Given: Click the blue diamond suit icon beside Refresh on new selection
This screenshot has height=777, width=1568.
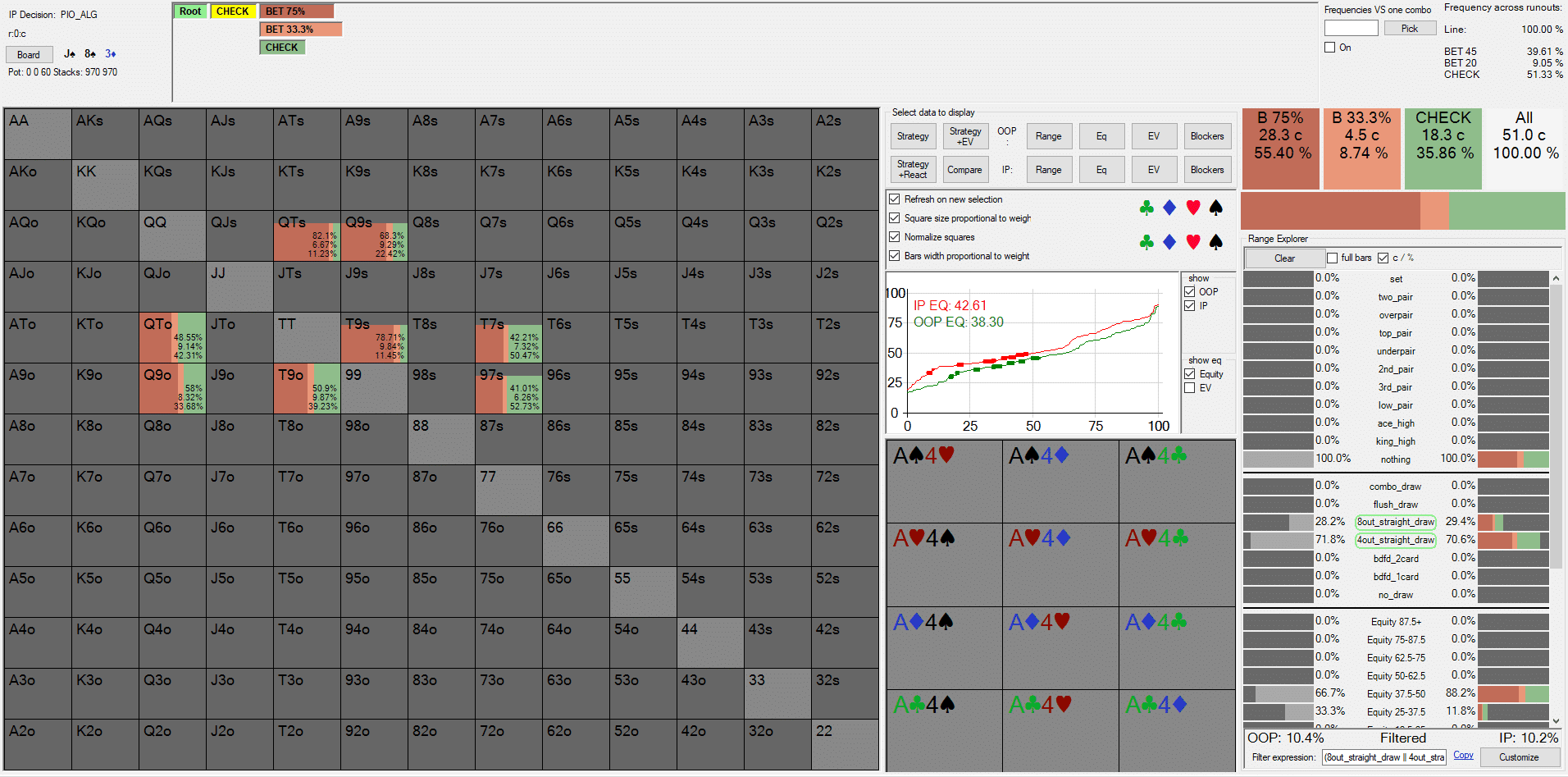Looking at the screenshot, I should tap(1169, 208).
